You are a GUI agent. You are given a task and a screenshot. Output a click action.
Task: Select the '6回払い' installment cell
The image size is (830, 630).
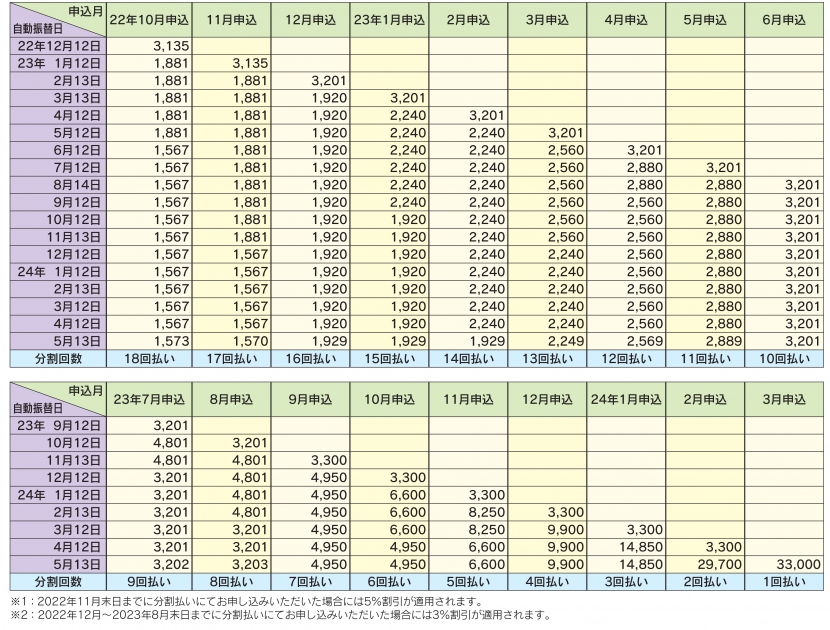389,582
